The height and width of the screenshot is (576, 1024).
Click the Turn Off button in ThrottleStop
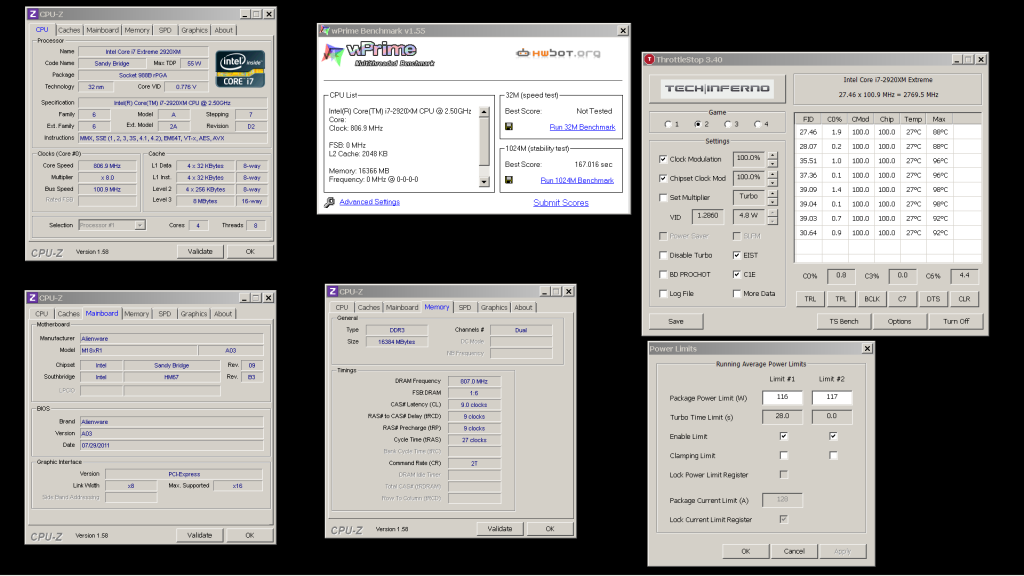pos(956,321)
